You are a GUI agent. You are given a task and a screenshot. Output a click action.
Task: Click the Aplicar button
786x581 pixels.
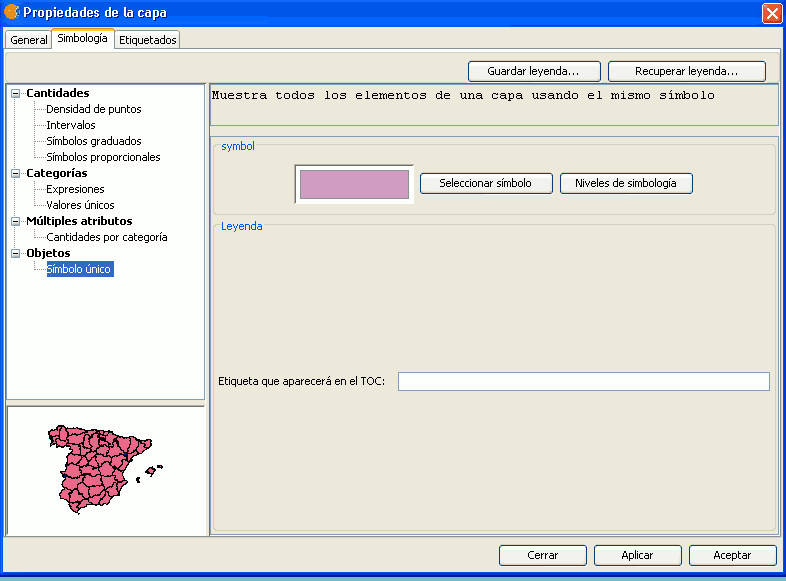pyautogui.click(x=638, y=555)
